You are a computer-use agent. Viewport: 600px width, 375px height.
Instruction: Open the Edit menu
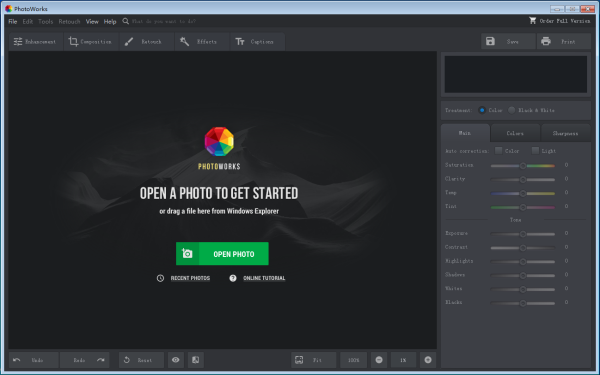point(28,21)
